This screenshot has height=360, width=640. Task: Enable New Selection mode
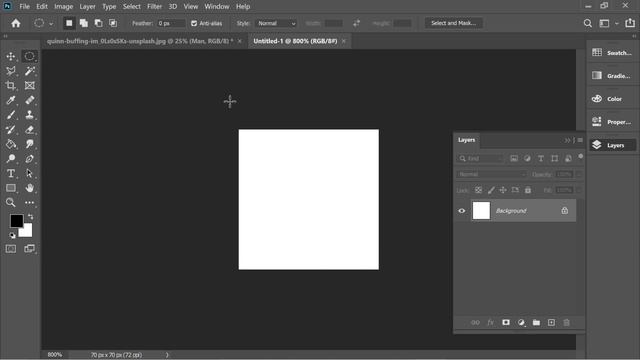(x=69, y=23)
